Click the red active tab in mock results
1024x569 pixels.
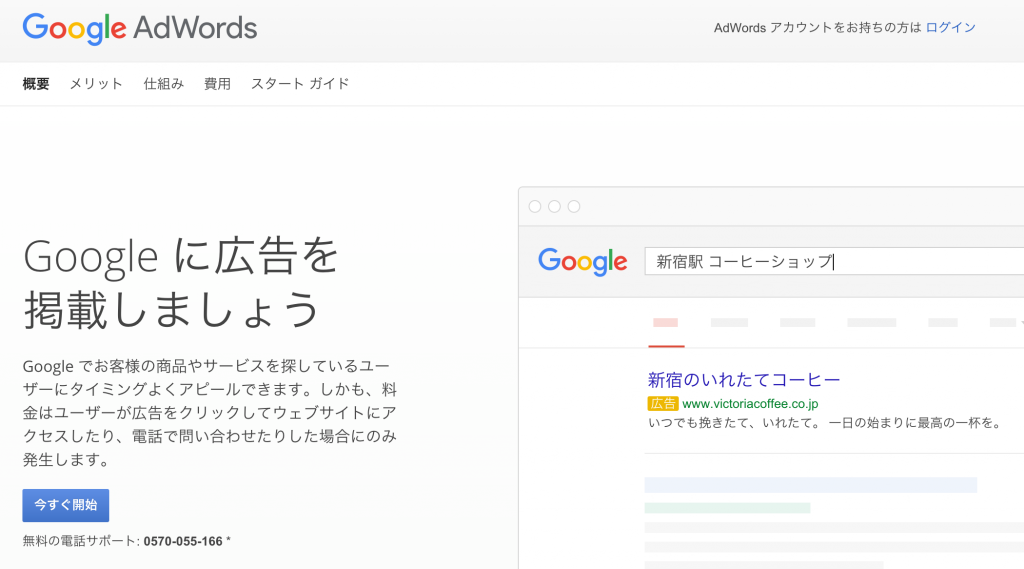[665, 325]
